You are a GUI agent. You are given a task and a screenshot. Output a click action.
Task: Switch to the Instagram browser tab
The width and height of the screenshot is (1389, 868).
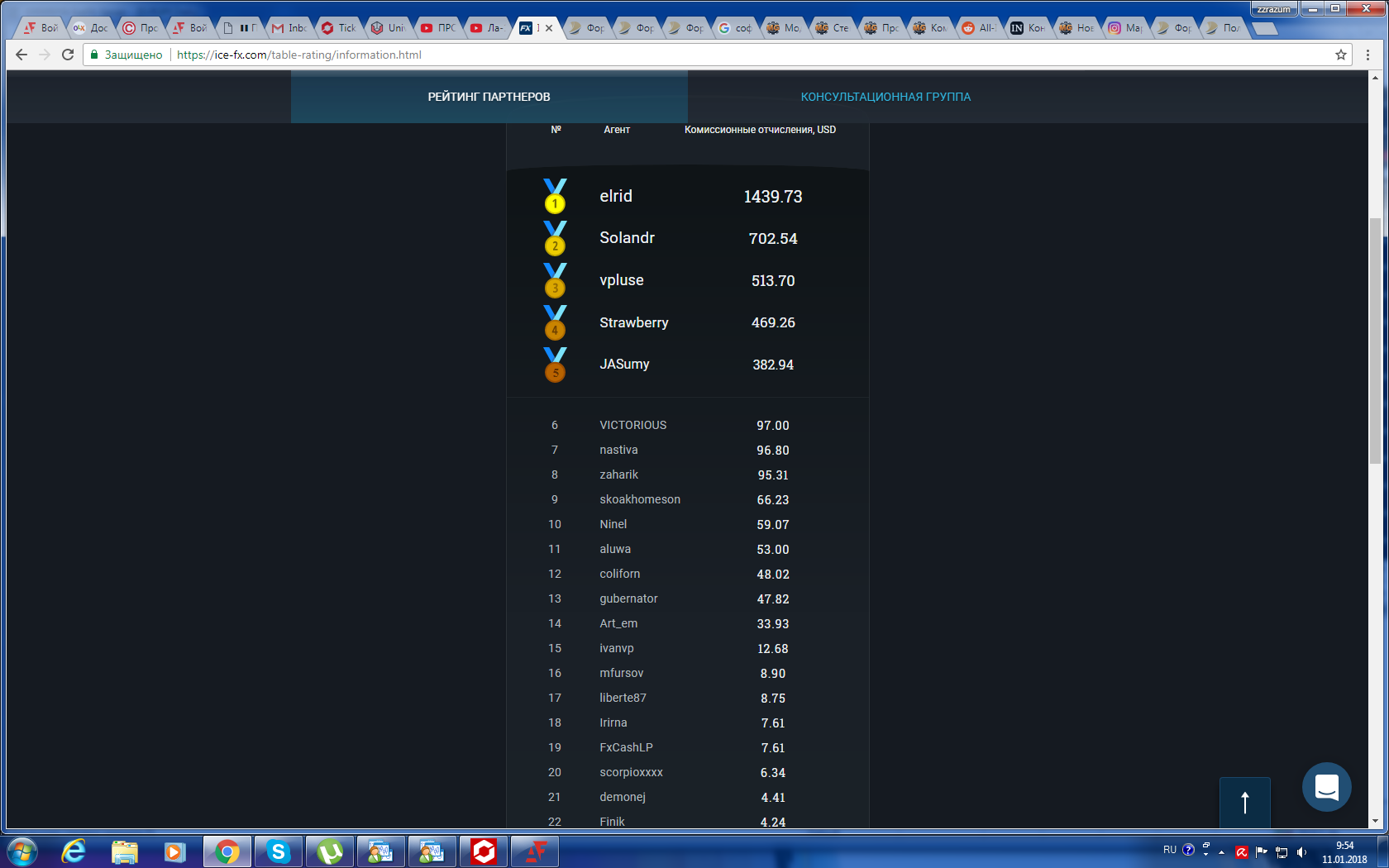coord(1126,28)
